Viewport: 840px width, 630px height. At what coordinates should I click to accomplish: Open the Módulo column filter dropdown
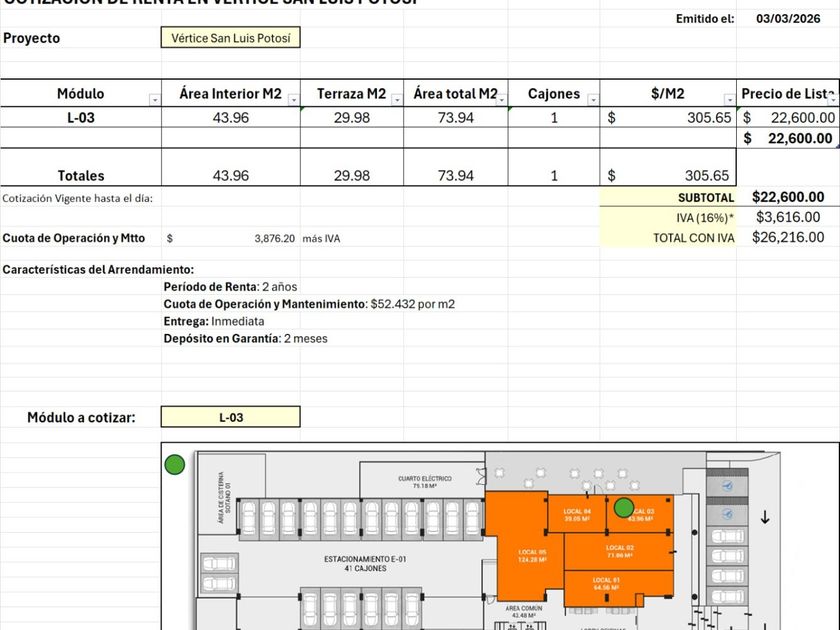point(155,100)
